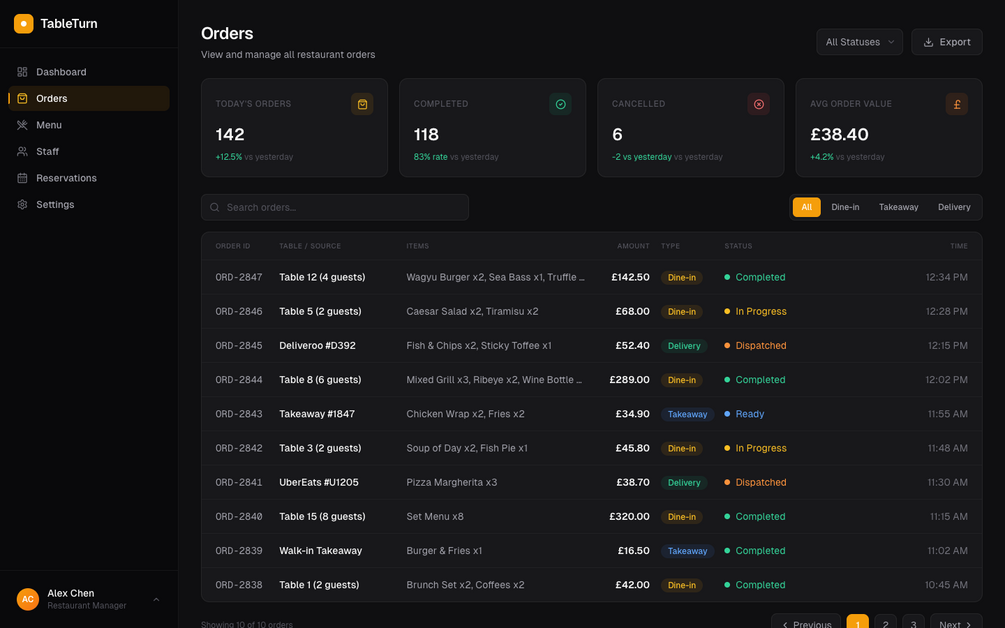The height and width of the screenshot is (628, 1005).
Task: Click the Time column header
Action: tap(959, 246)
